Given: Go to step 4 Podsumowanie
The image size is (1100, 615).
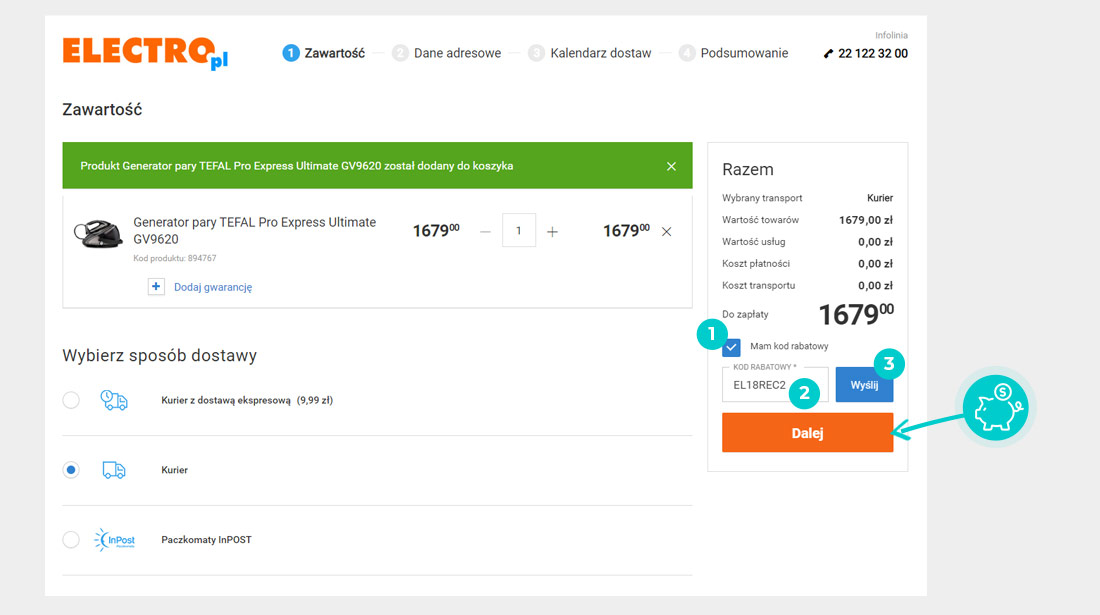Looking at the screenshot, I should coord(734,53).
